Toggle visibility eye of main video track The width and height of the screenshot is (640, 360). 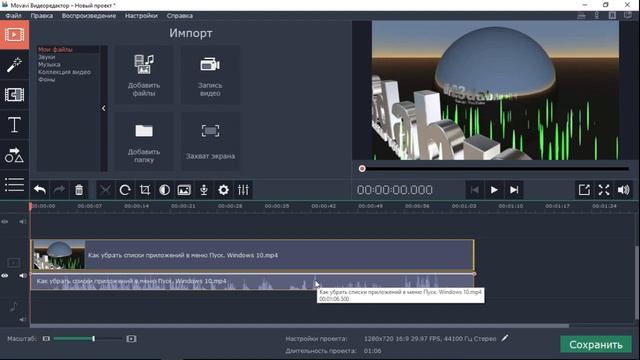pyautogui.click(x=4, y=276)
